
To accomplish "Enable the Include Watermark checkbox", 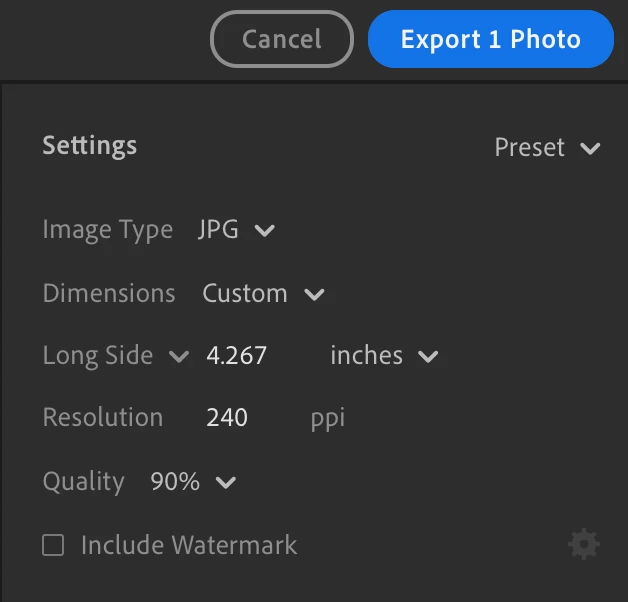I will (x=53, y=545).
